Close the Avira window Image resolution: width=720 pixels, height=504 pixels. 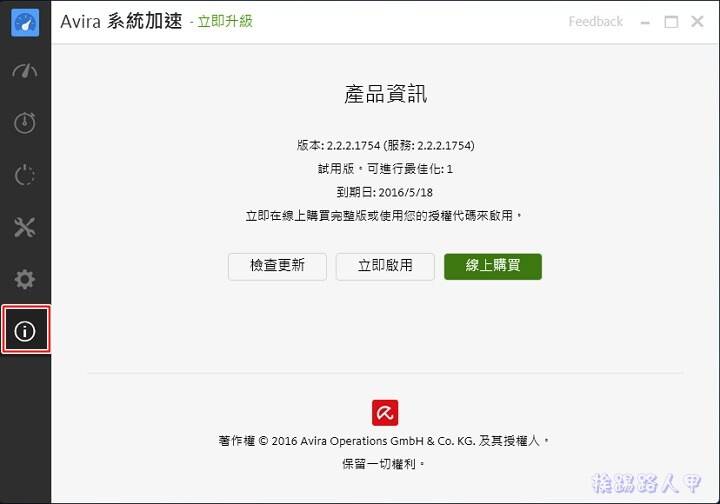(697, 21)
